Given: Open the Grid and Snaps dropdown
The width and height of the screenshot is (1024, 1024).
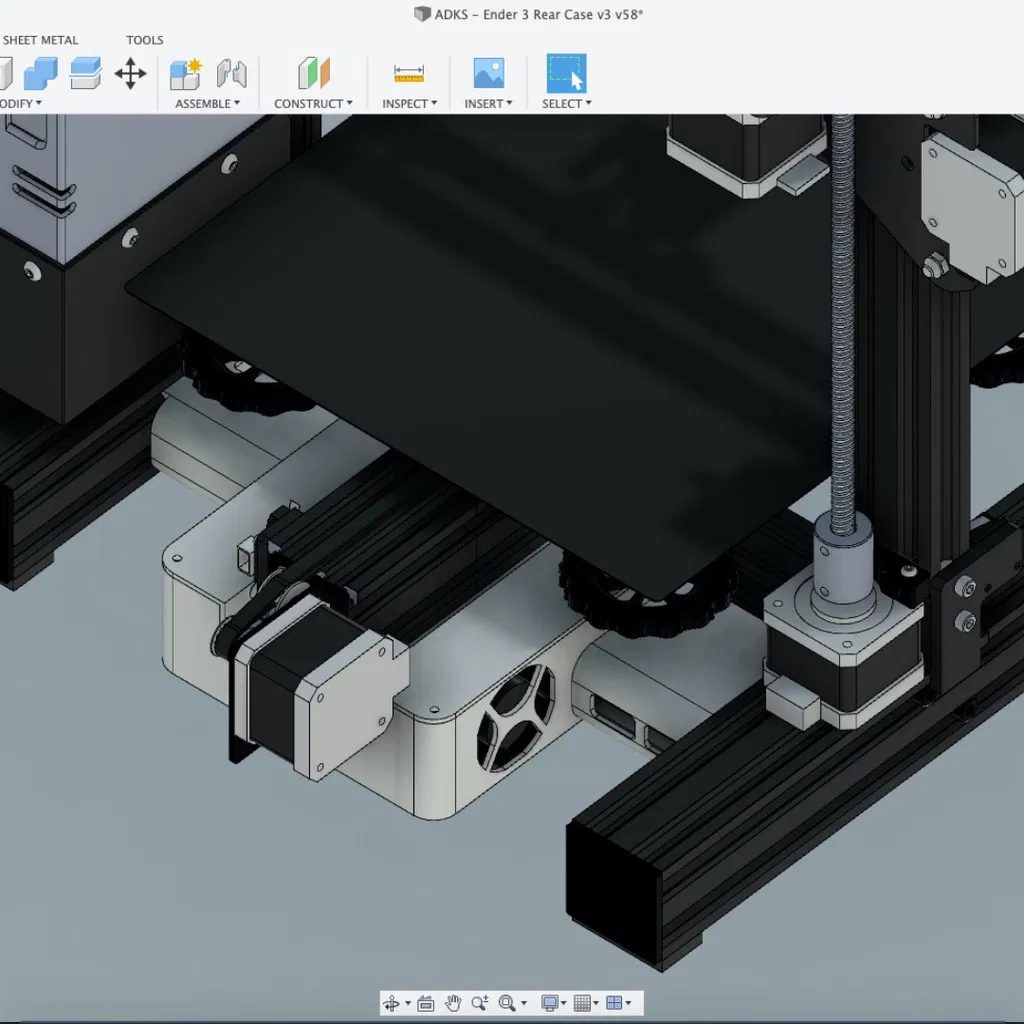Looking at the screenshot, I should (x=586, y=1003).
